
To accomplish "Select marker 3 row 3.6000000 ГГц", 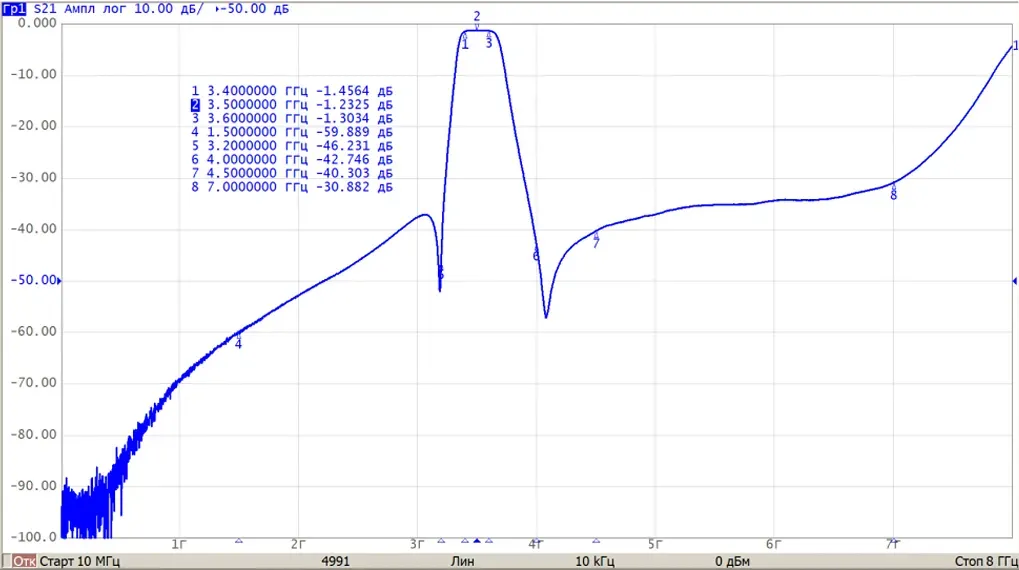I will click(x=292, y=118).
